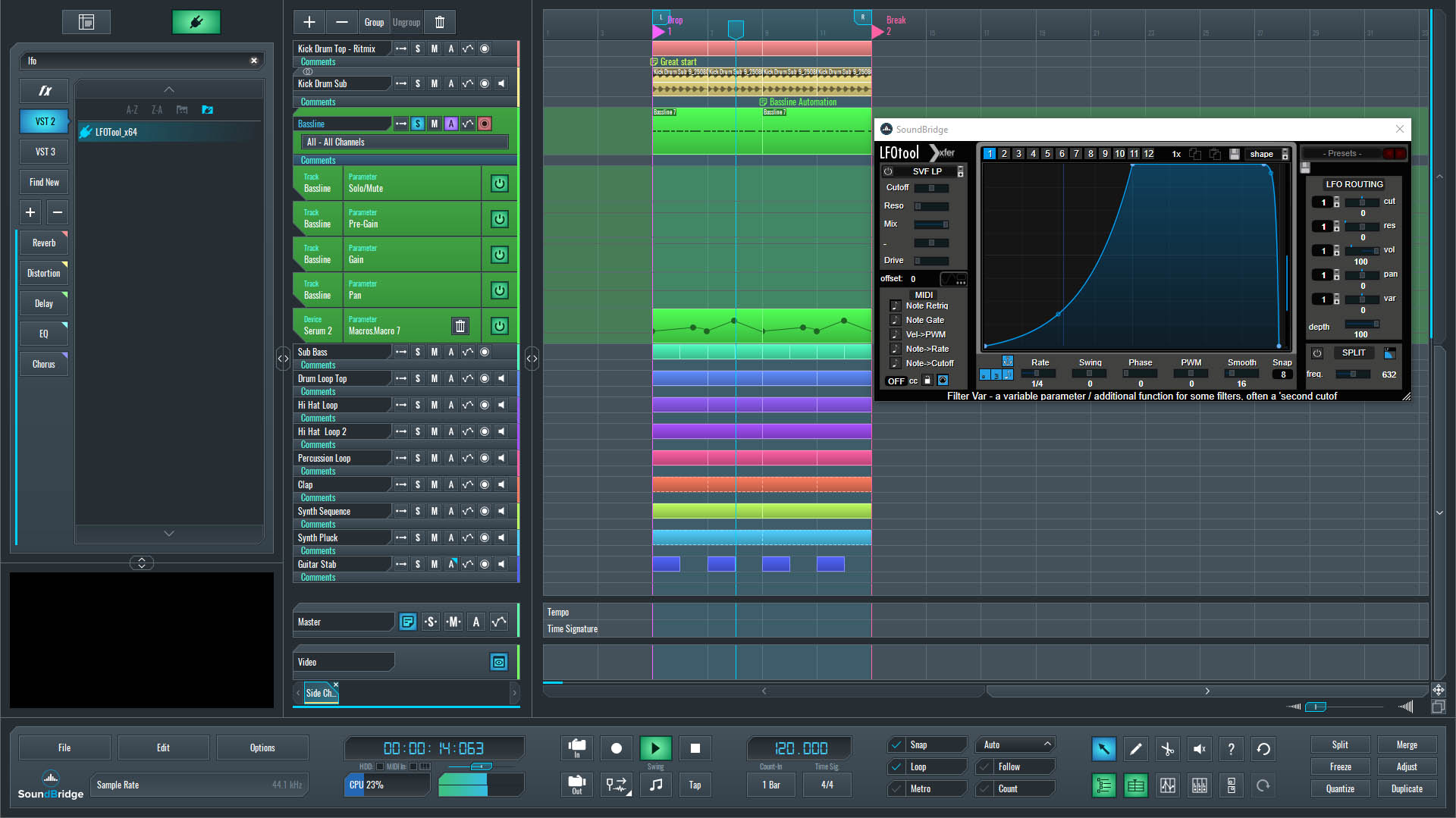Click the metronome note icon

[655, 785]
